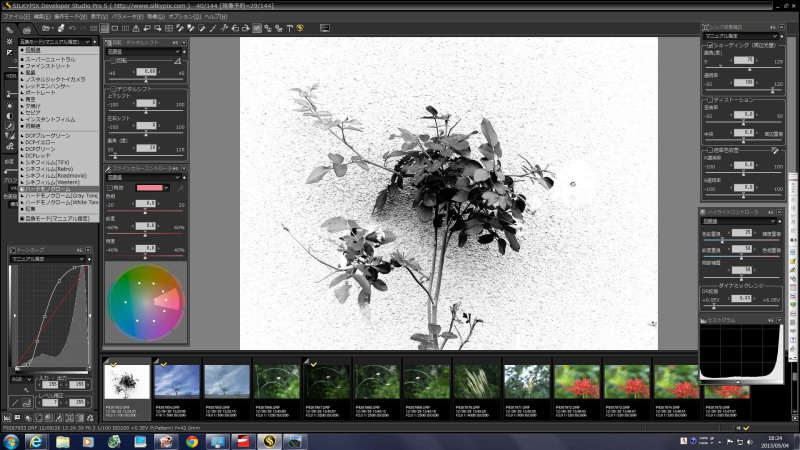This screenshot has height=450, width=800.
Task: Select the half-circle contrast icon in the left sidebar
Action: 9,116
